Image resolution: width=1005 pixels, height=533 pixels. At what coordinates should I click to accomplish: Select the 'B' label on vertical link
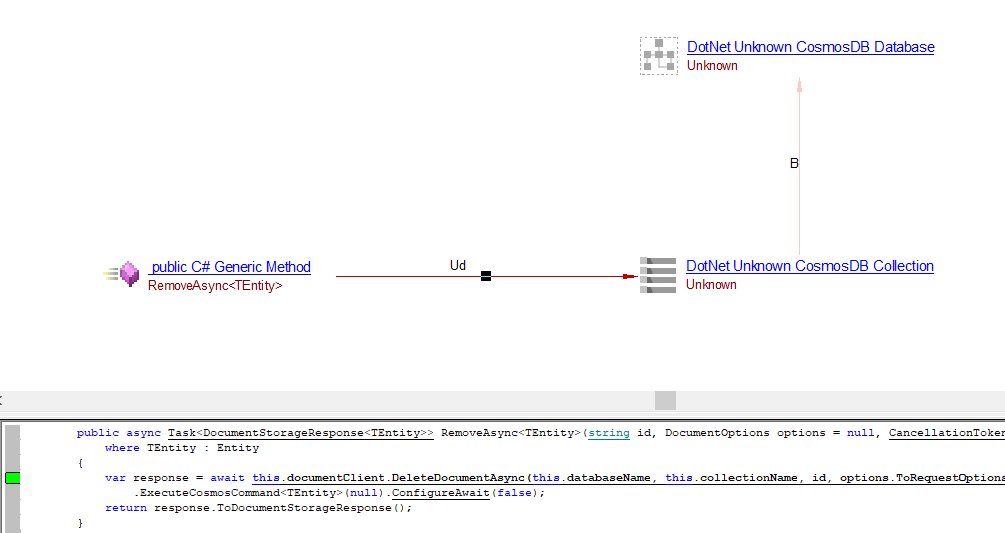794,163
